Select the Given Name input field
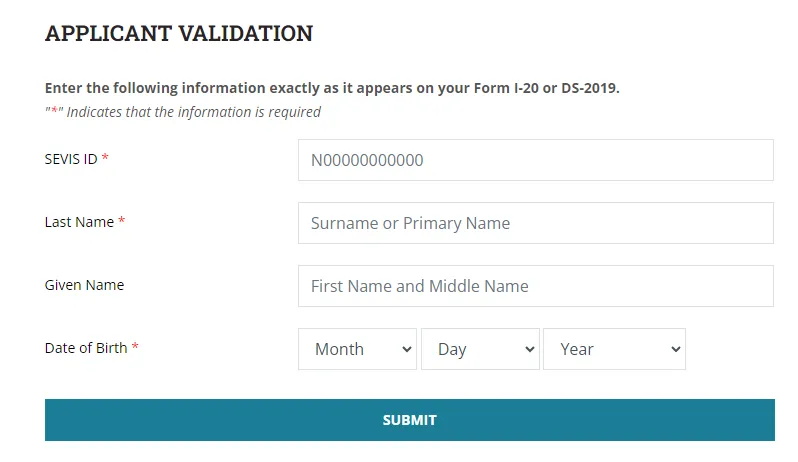Image resolution: width=798 pixels, height=462 pixels. (x=535, y=286)
